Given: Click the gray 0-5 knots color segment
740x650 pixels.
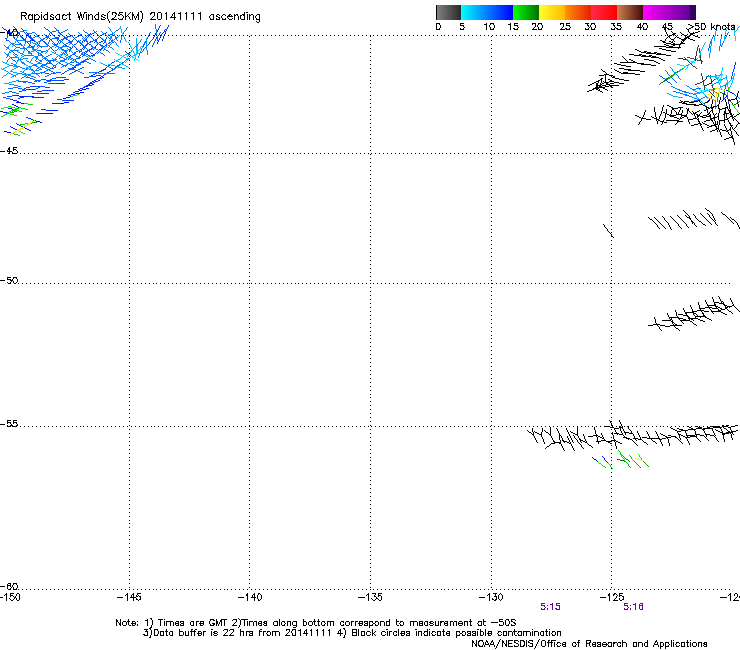Looking at the screenshot, I should coord(448,12).
